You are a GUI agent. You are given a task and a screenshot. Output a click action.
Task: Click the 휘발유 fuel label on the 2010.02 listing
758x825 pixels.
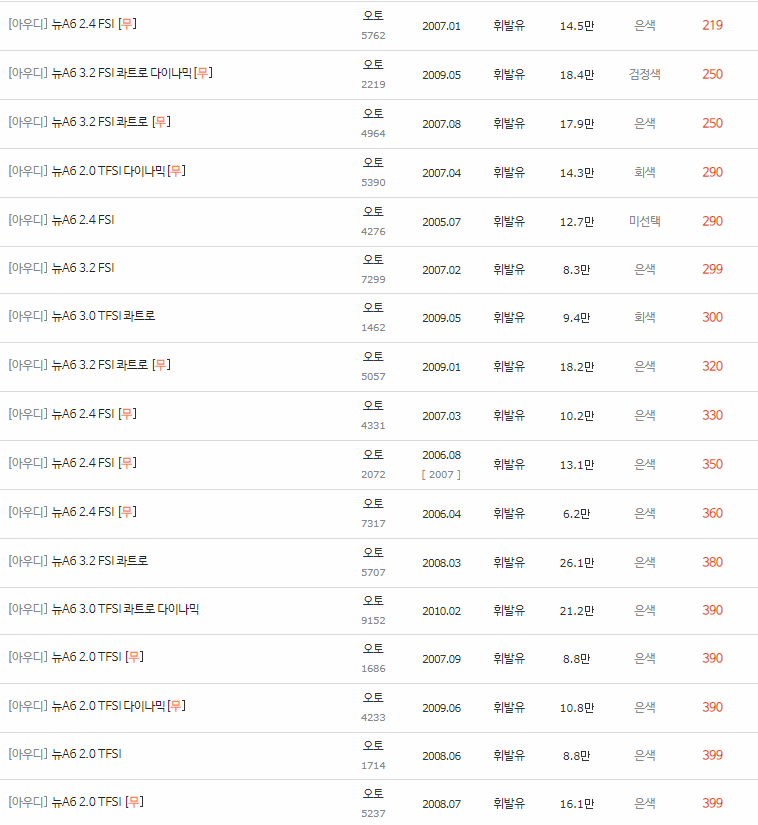tap(509, 609)
